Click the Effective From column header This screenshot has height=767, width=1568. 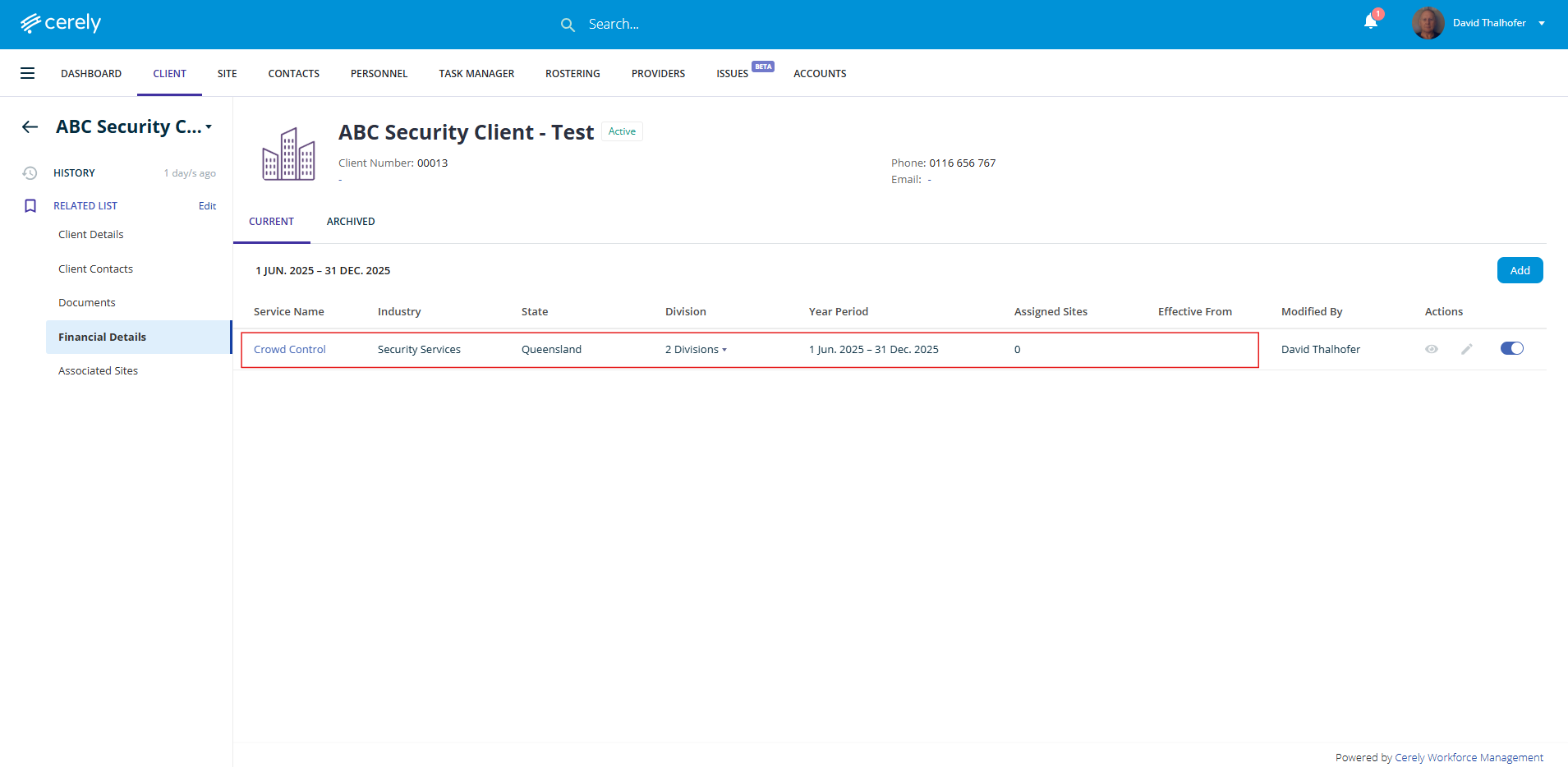point(1195,311)
